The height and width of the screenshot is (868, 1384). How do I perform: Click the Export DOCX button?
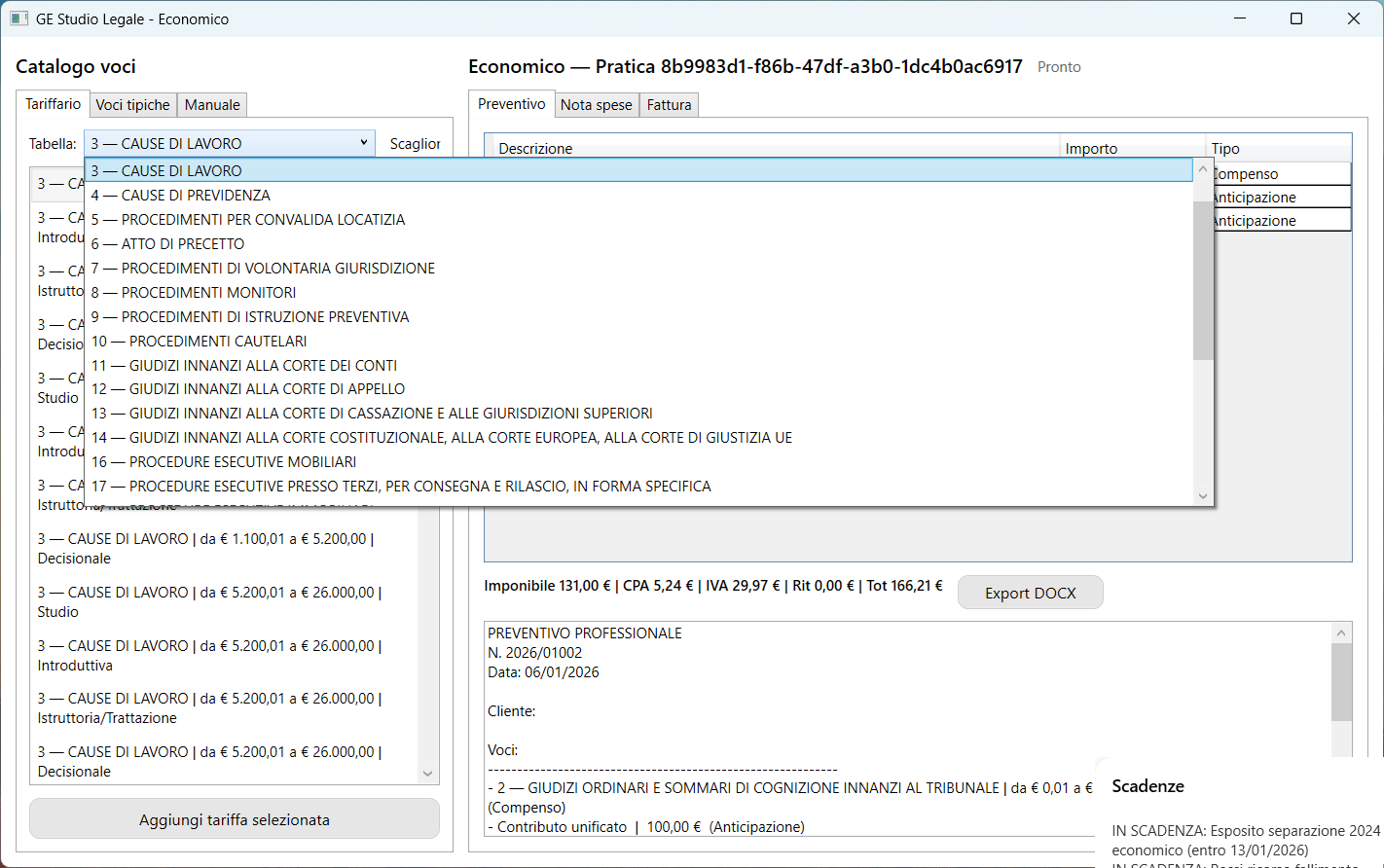coord(1030,593)
